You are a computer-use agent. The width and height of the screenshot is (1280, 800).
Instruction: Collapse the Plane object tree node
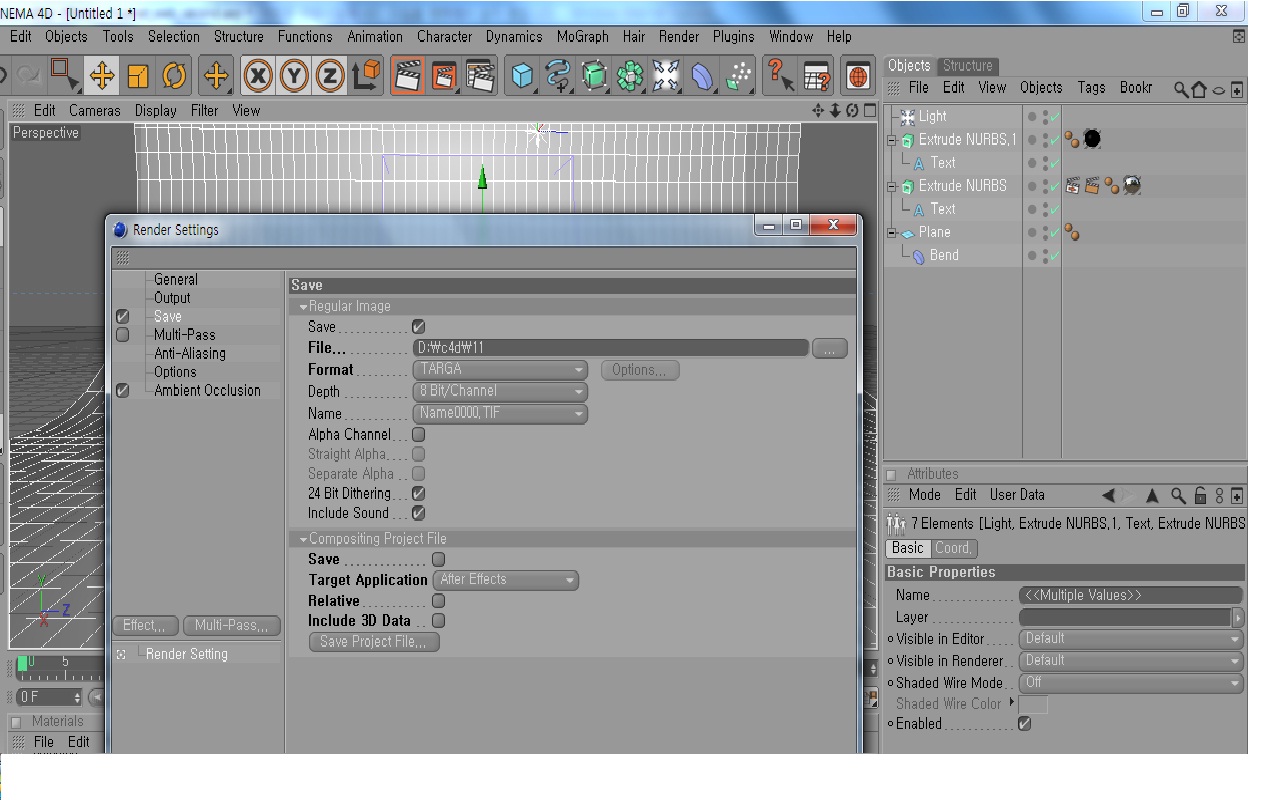(x=892, y=233)
